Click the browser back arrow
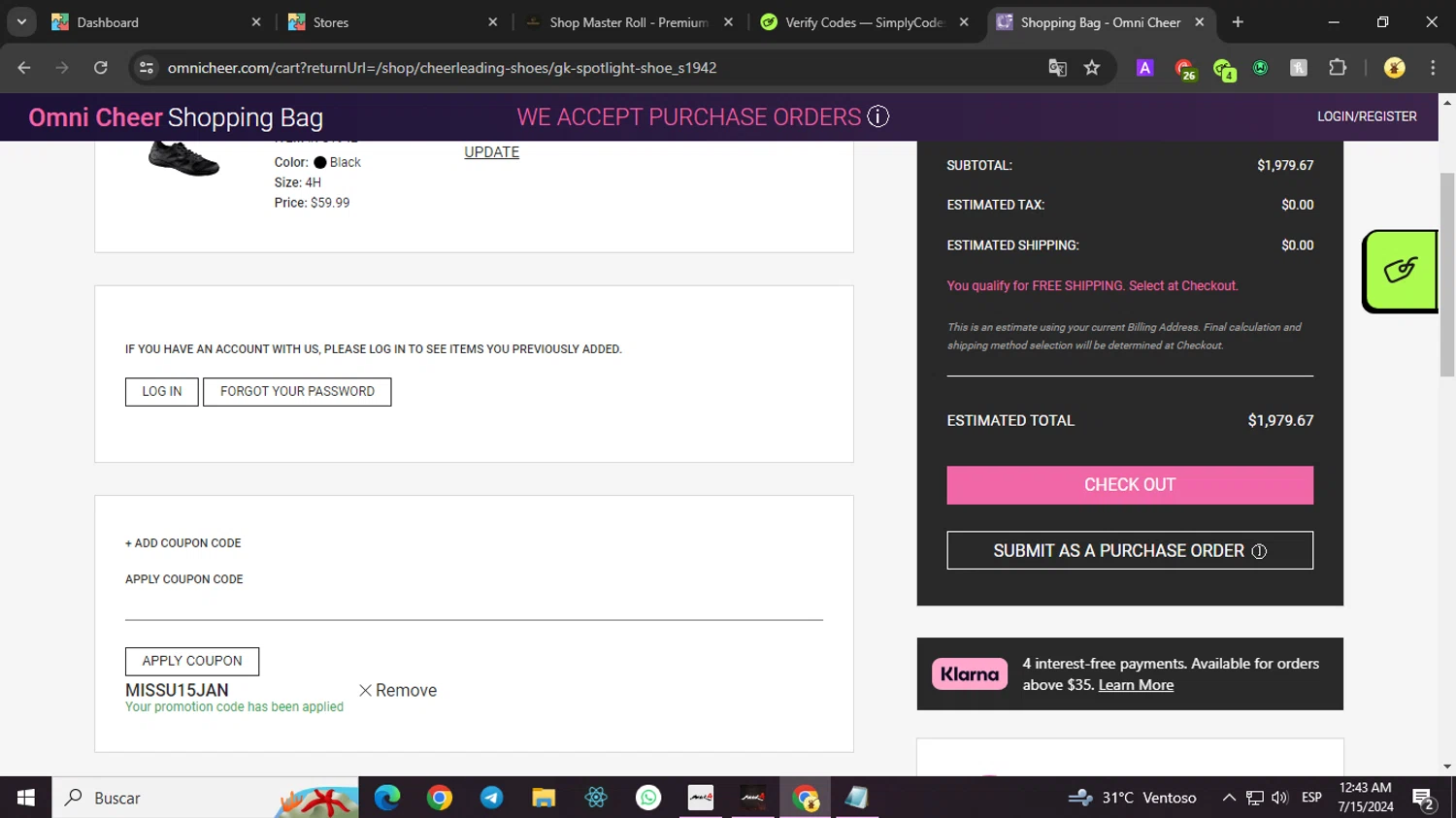 point(24,68)
